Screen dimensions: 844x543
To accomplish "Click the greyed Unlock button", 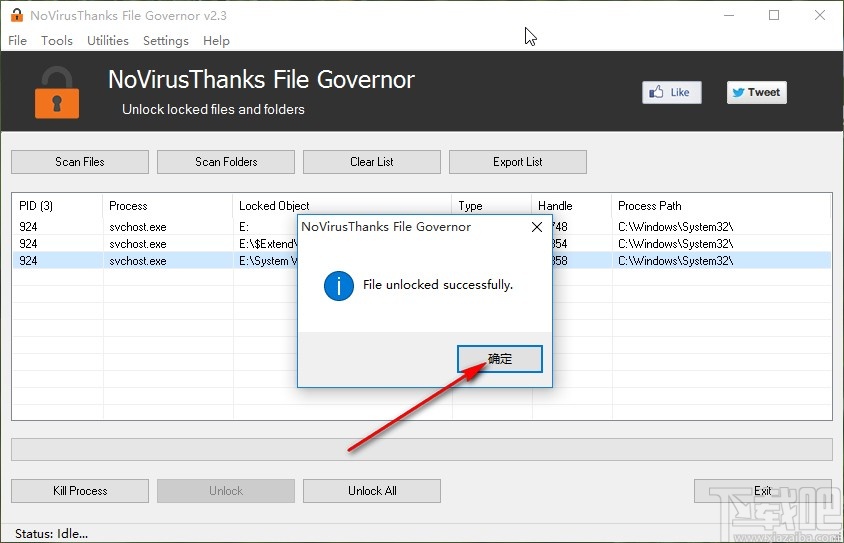I will (x=226, y=491).
